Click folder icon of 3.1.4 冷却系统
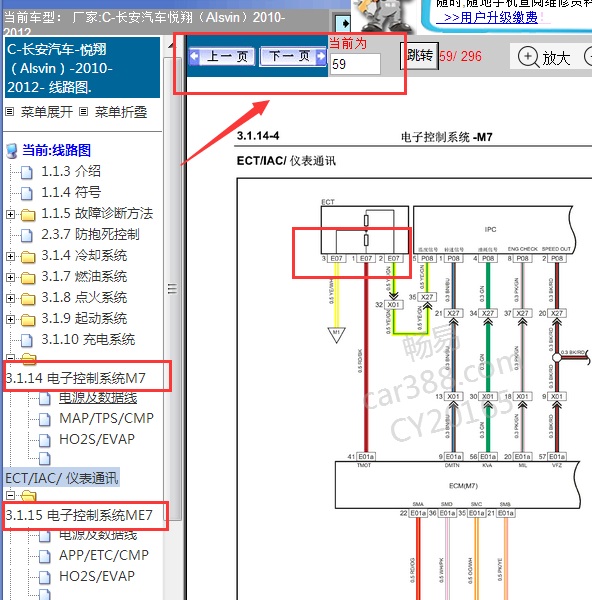Viewport: 592px width, 600px height. pos(28,257)
